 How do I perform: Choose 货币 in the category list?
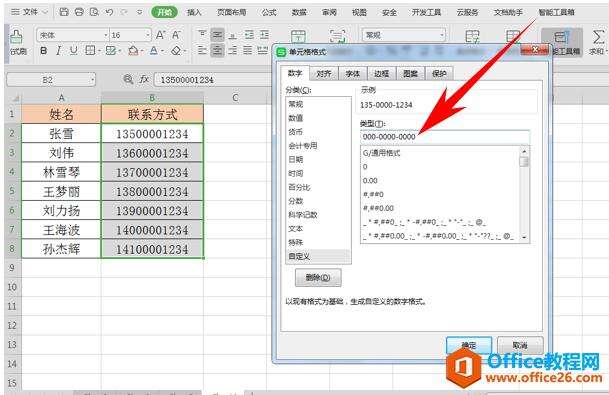(318, 132)
